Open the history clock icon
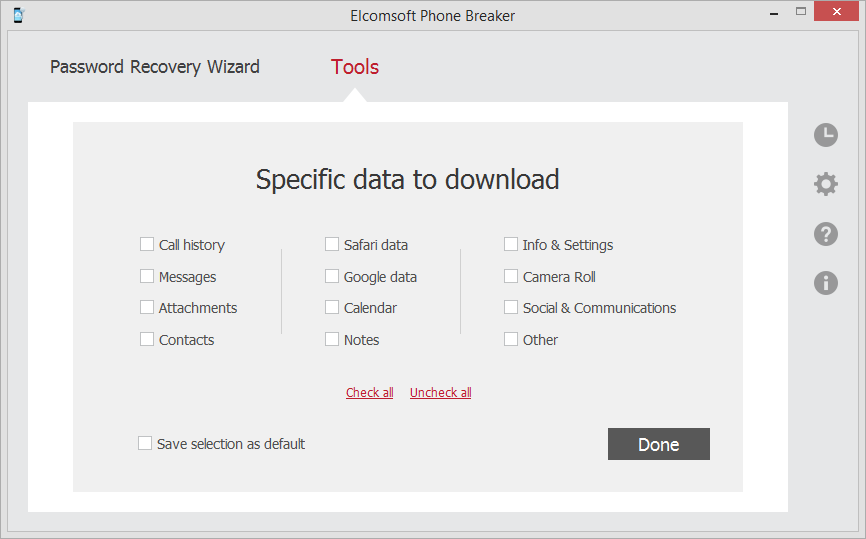 [825, 135]
